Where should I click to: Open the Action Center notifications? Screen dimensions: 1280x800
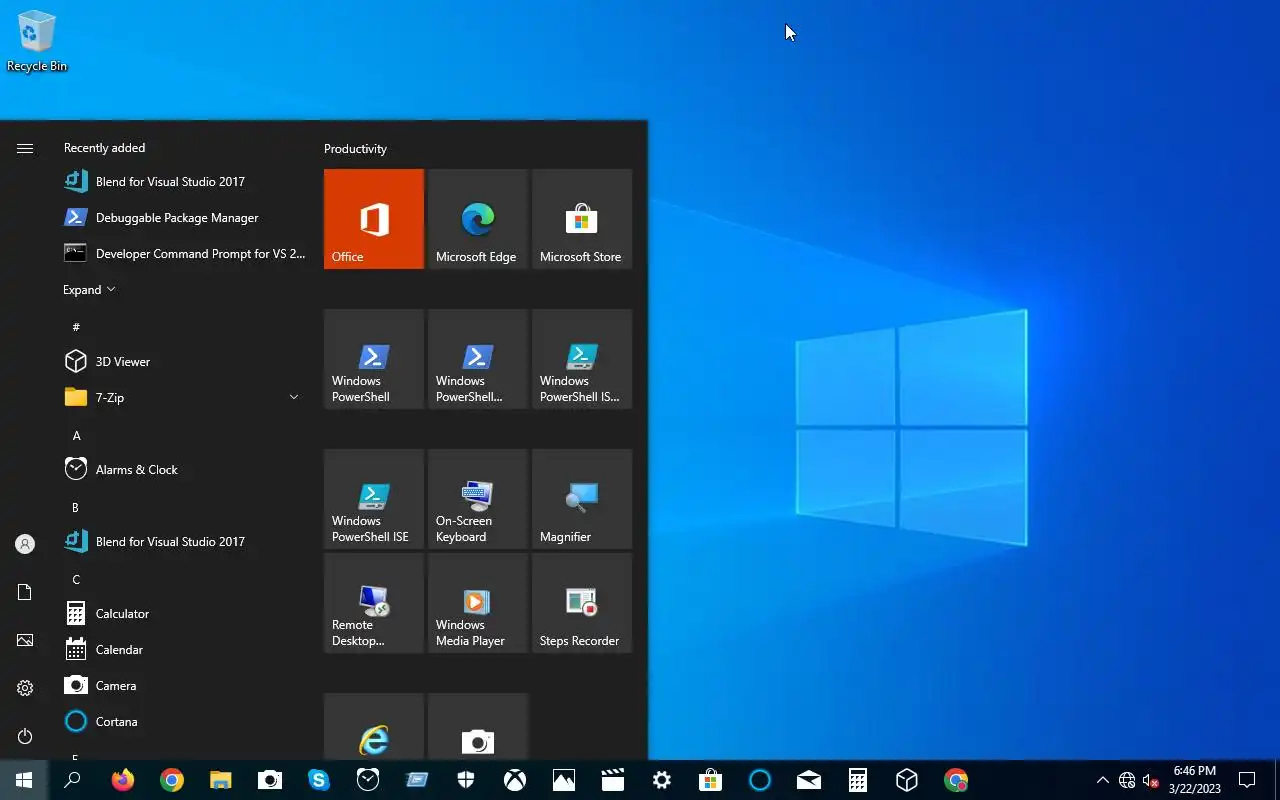(x=1247, y=780)
